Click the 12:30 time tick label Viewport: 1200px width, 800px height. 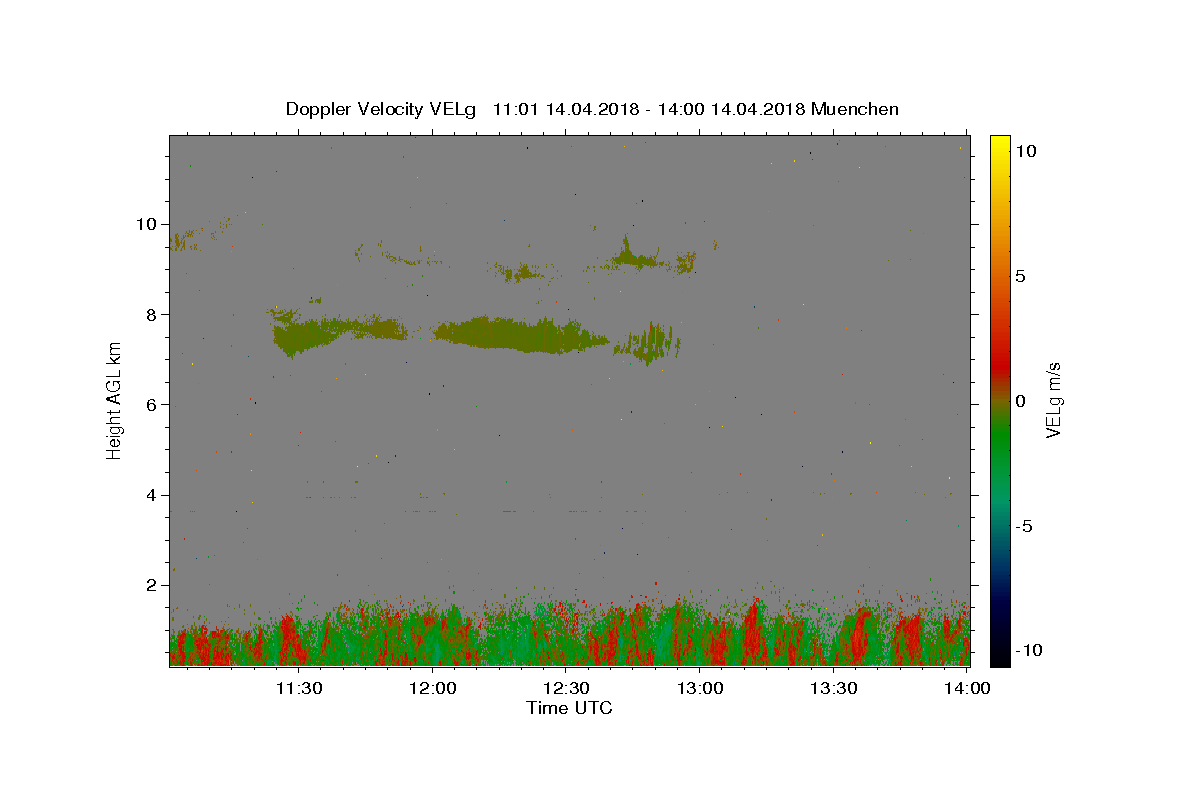coord(566,688)
